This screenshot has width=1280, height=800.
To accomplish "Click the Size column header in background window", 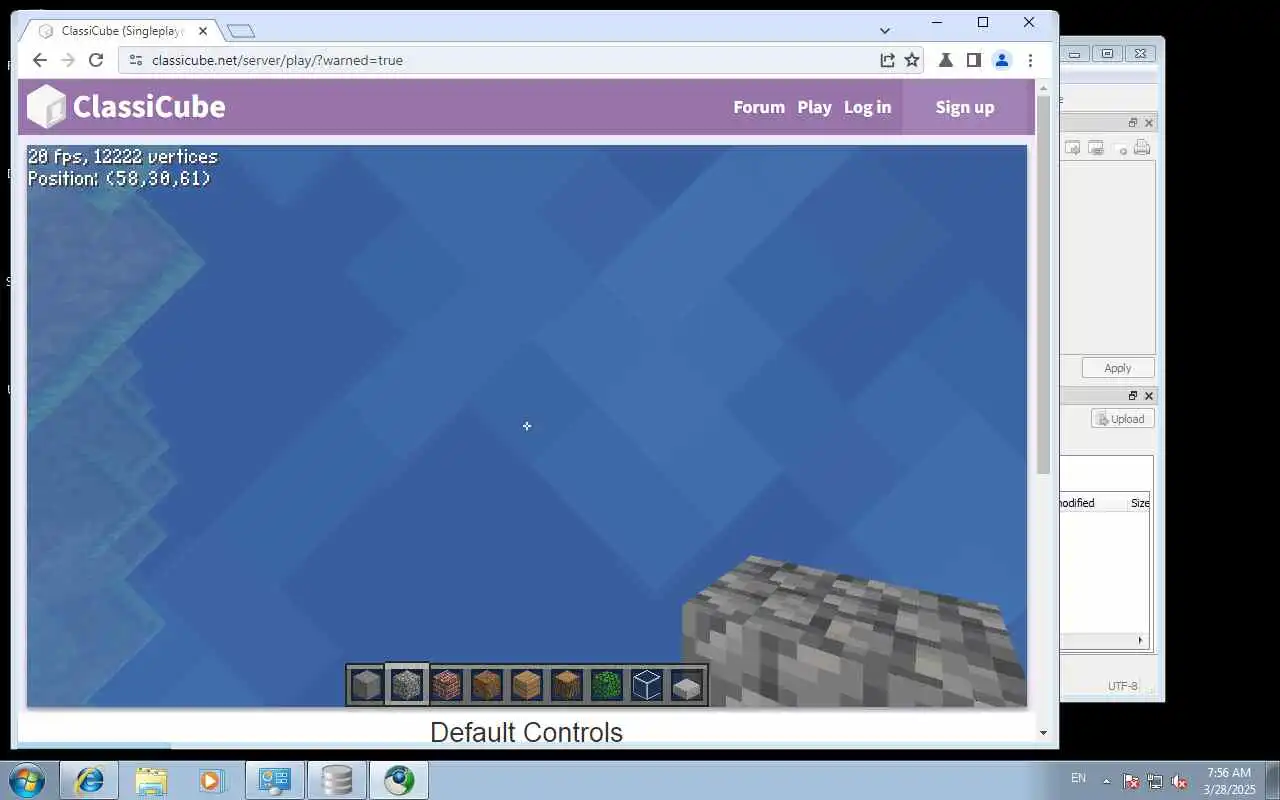I will click(1139, 503).
